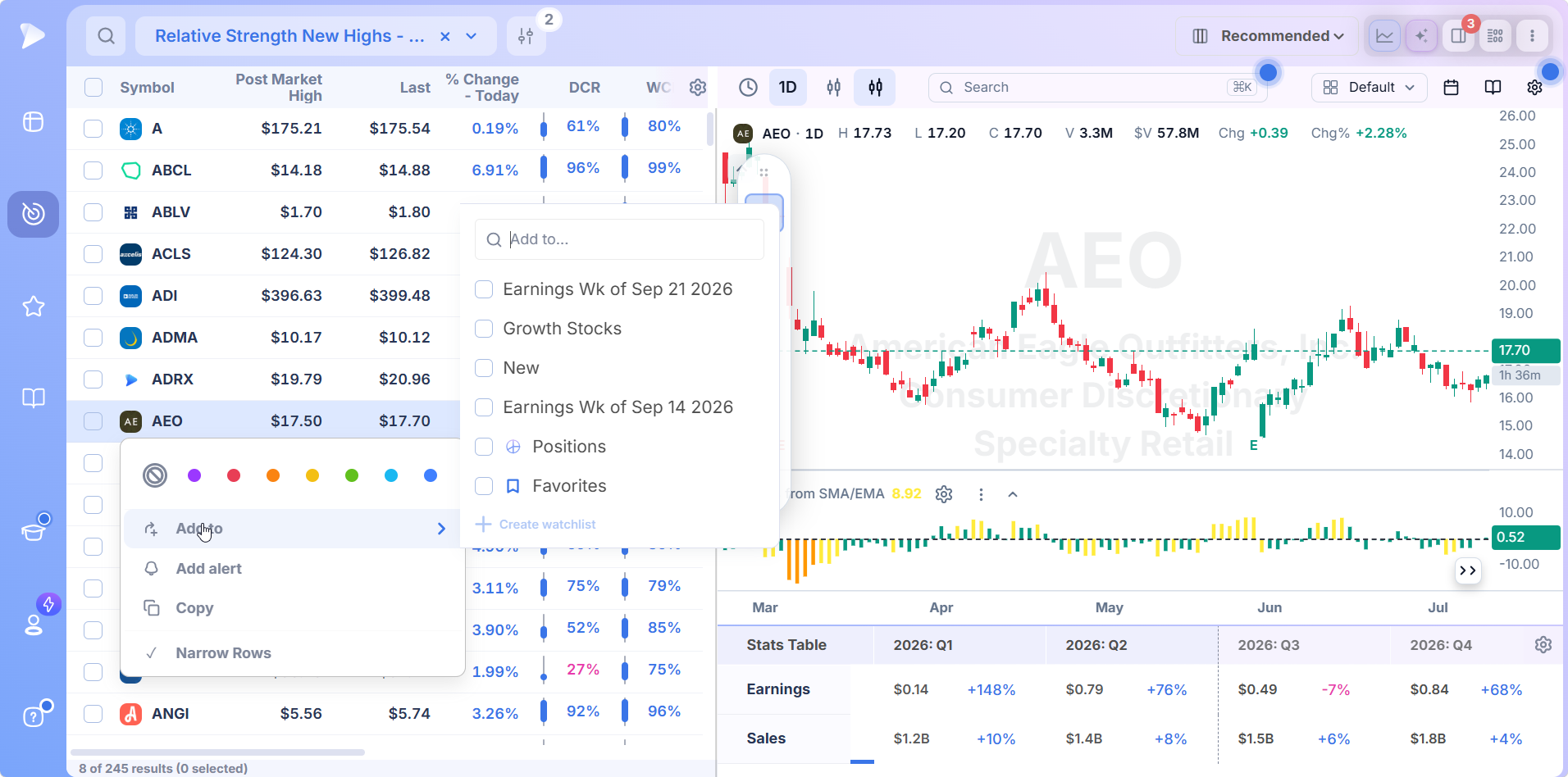This screenshot has width=1568, height=777.
Task: Open the more options vertical dots in header
Action: click(x=1532, y=36)
